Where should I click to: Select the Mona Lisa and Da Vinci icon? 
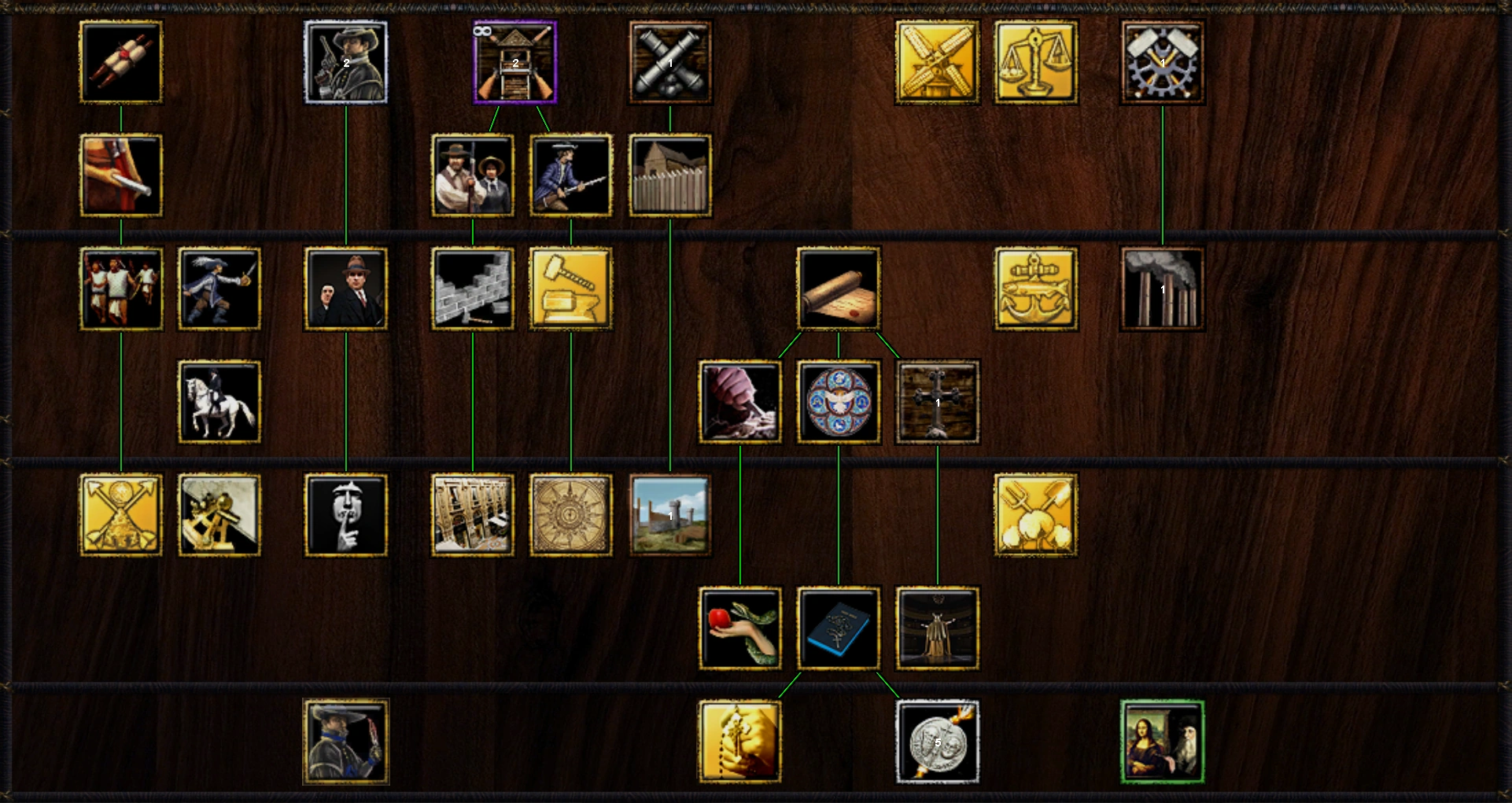click(x=1162, y=742)
